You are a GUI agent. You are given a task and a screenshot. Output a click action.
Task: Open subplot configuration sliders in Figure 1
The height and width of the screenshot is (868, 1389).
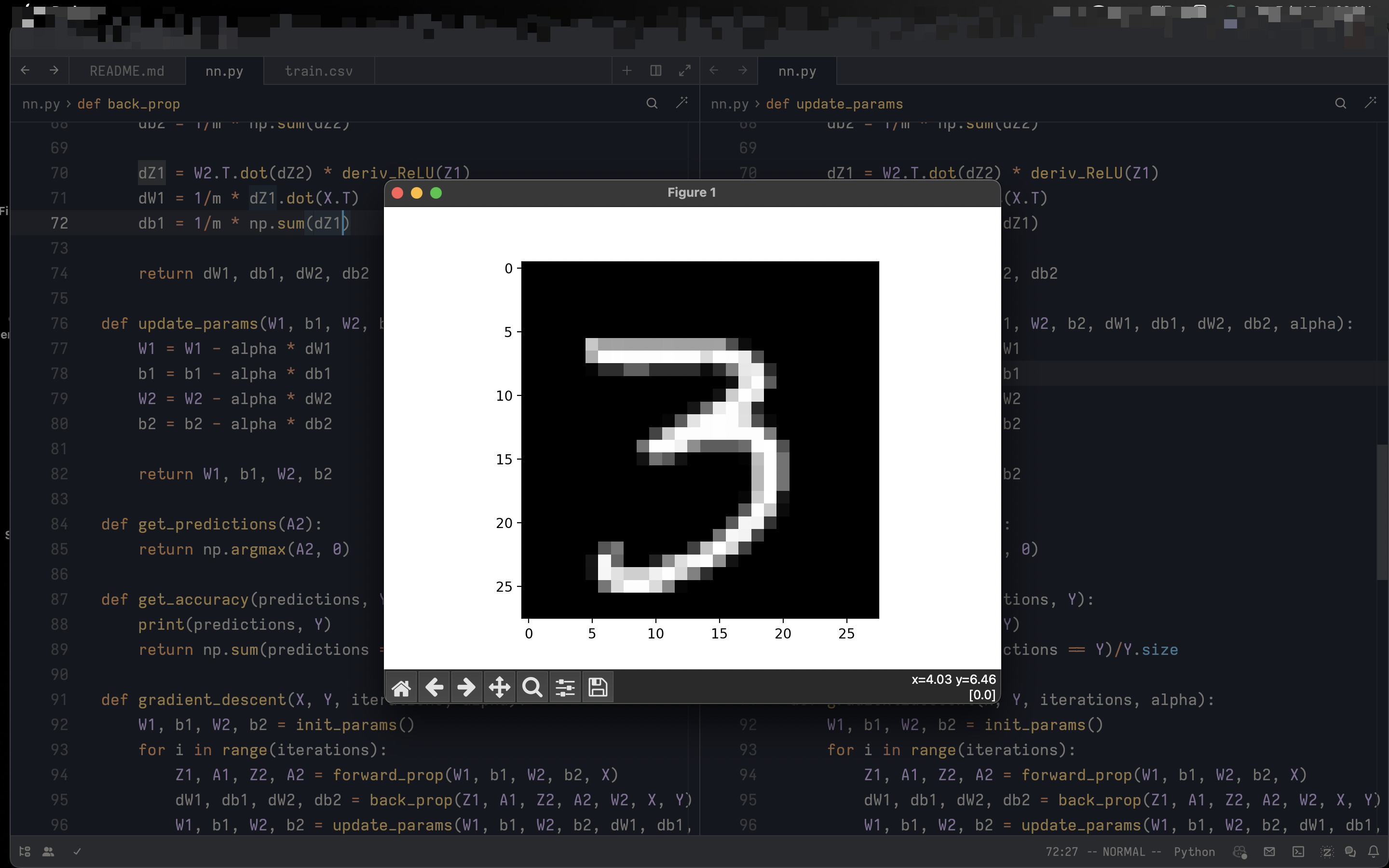click(565, 687)
